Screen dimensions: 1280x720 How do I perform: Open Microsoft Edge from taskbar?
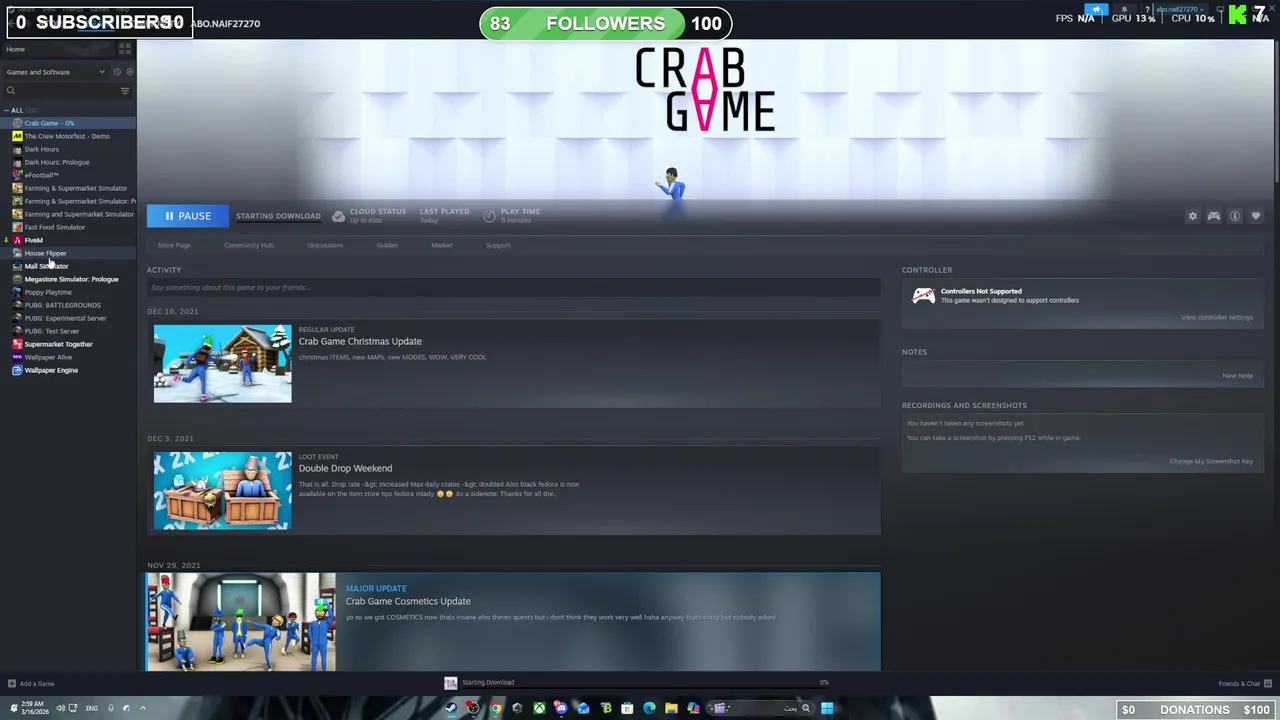pos(649,708)
